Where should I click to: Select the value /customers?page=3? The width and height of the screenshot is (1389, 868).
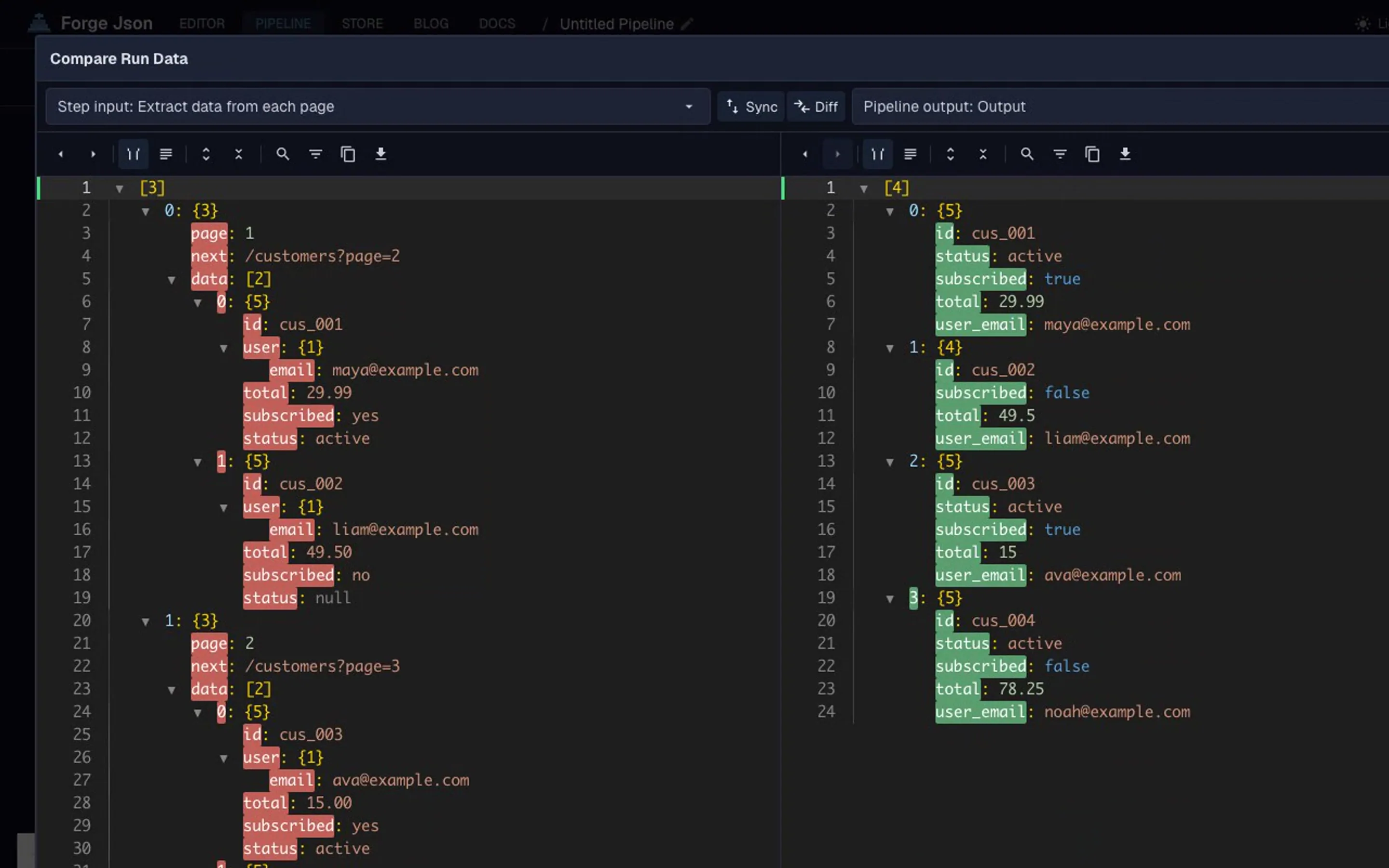tap(323, 666)
